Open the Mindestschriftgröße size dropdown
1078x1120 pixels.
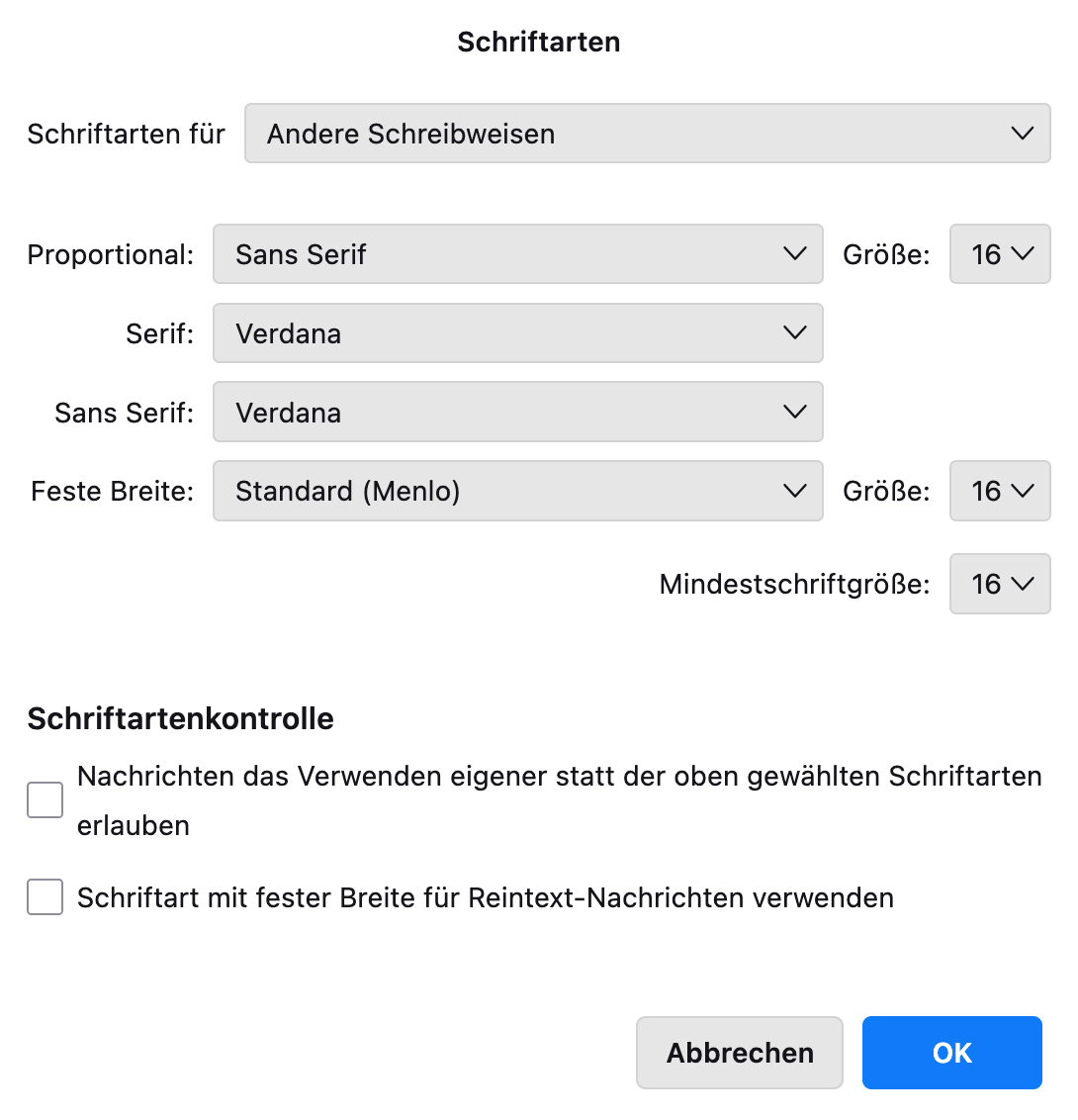pos(1000,584)
